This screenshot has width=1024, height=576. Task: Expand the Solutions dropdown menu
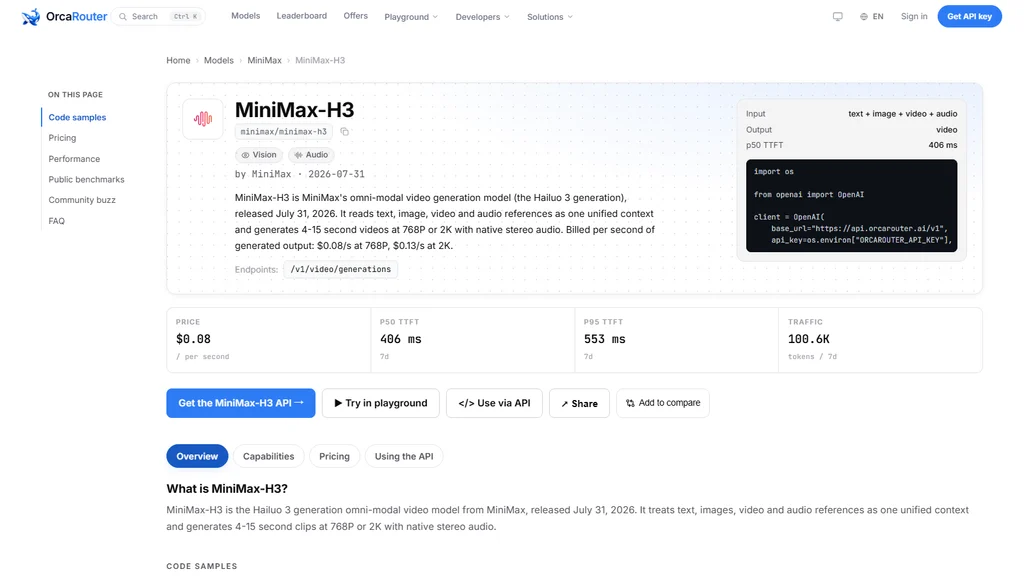[x=549, y=17]
